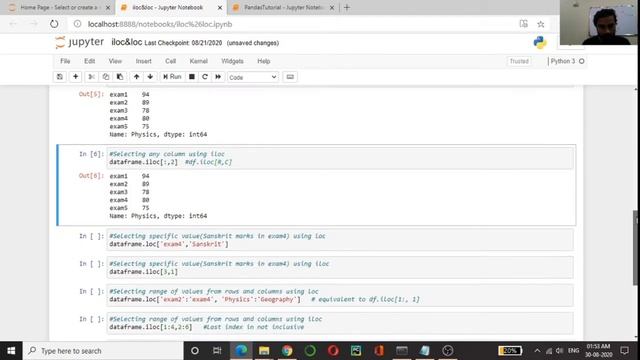
Task: Click the Python 3 kernel status indicator
Action: point(567,61)
